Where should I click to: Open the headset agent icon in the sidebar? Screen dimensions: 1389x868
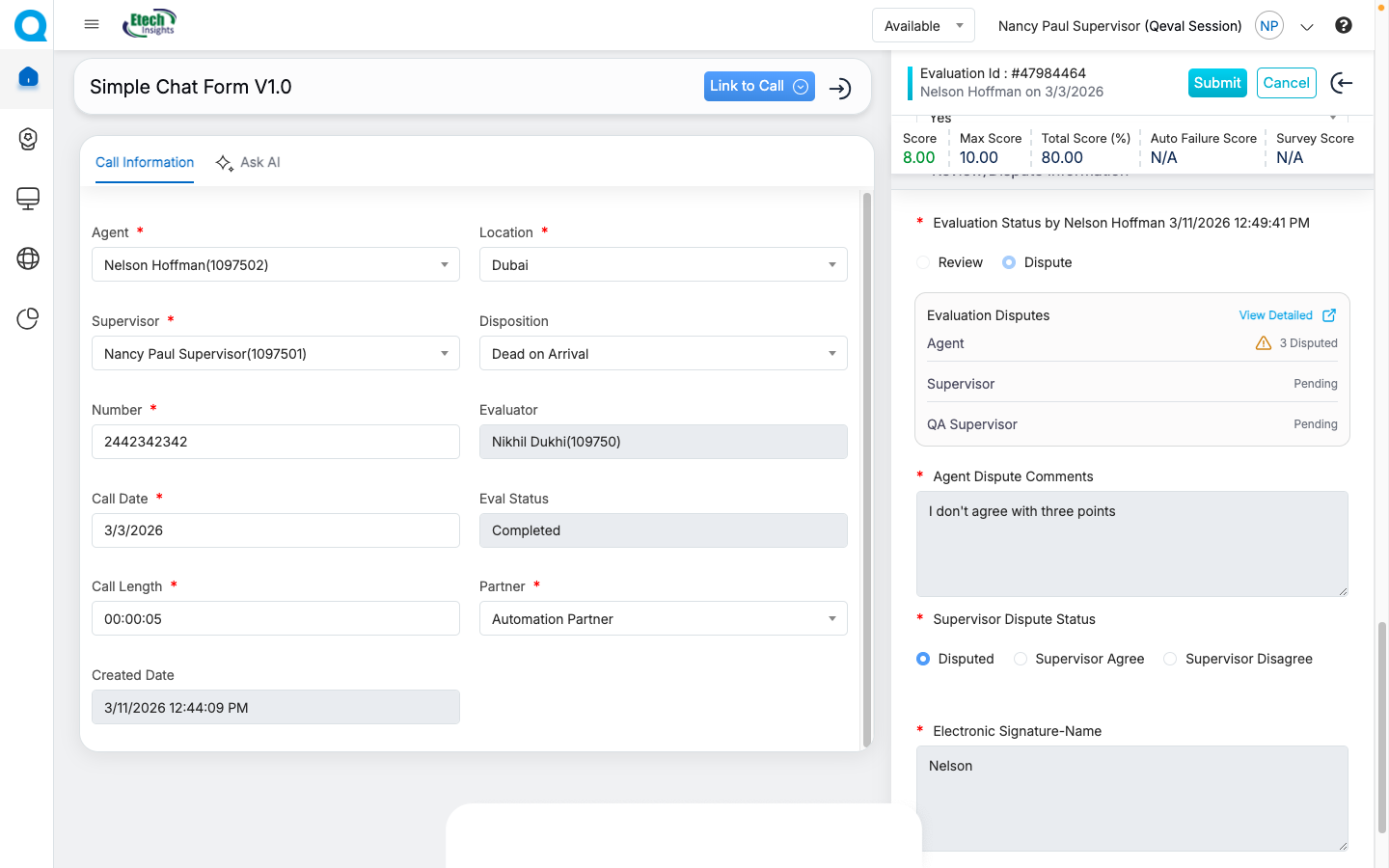click(28, 139)
